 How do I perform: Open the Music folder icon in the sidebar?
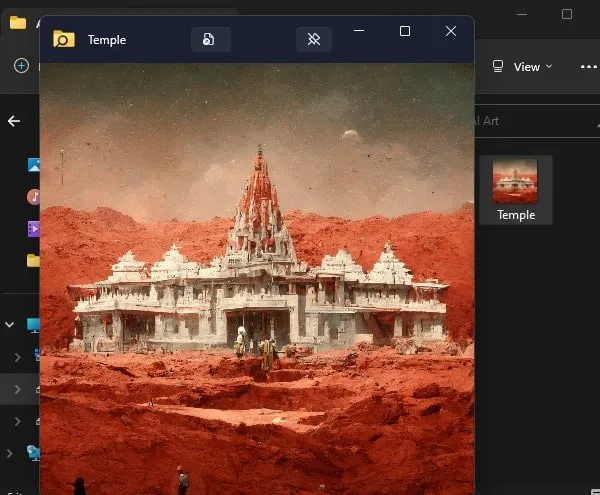pos(33,197)
